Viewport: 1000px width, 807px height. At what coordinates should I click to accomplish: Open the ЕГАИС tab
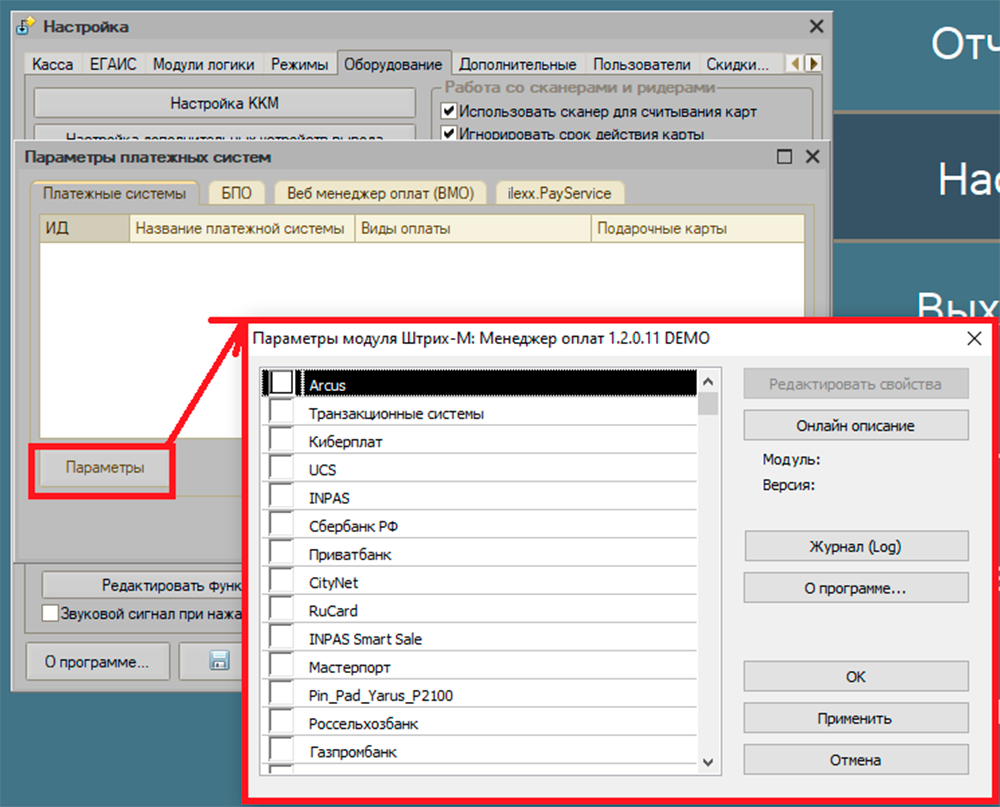coord(113,64)
